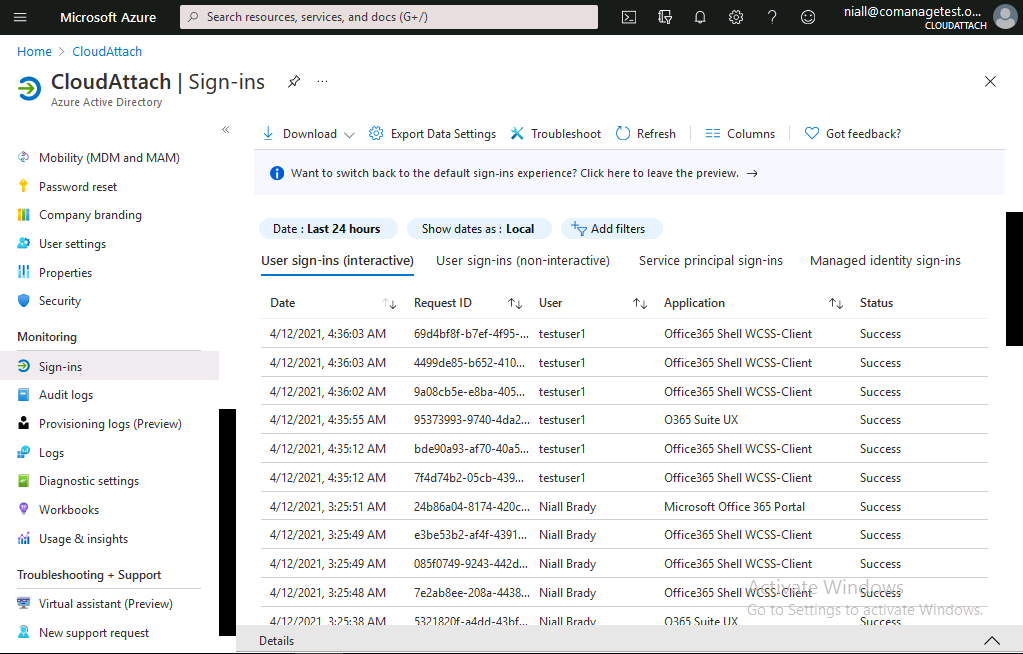The image size is (1023, 654).
Task: Open Show dates as: Local filter
Action: pos(479,229)
